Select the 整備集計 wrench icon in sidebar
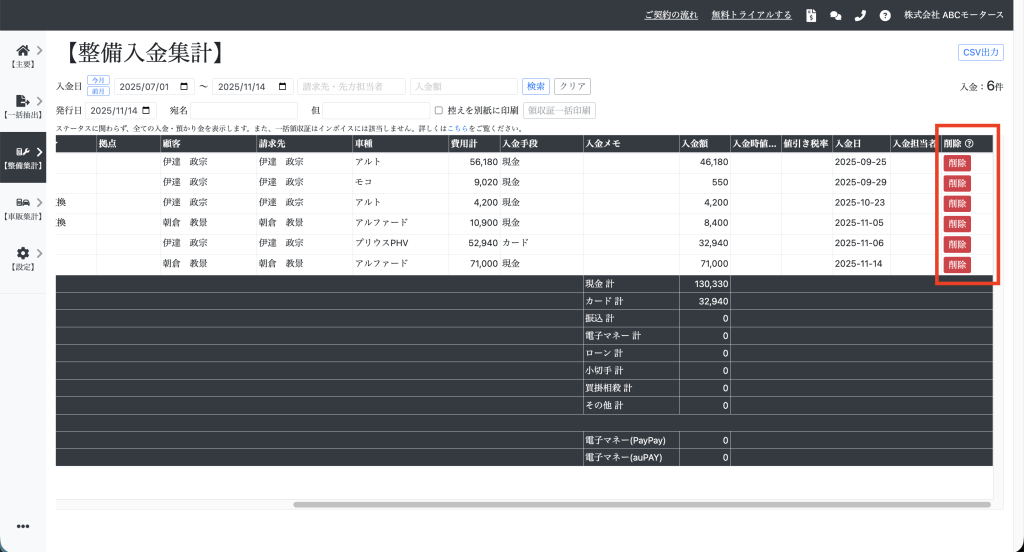Image resolution: width=1024 pixels, height=552 pixels. tap(23, 152)
